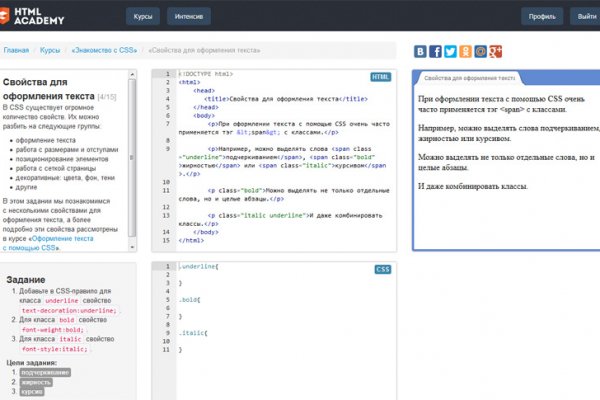Go to Главная breadcrumb link

click(16, 49)
